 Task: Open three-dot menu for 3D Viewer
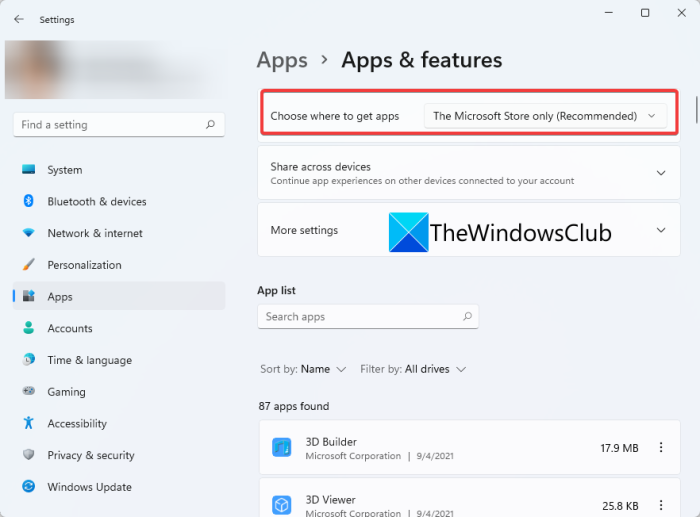tap(661, 505)
